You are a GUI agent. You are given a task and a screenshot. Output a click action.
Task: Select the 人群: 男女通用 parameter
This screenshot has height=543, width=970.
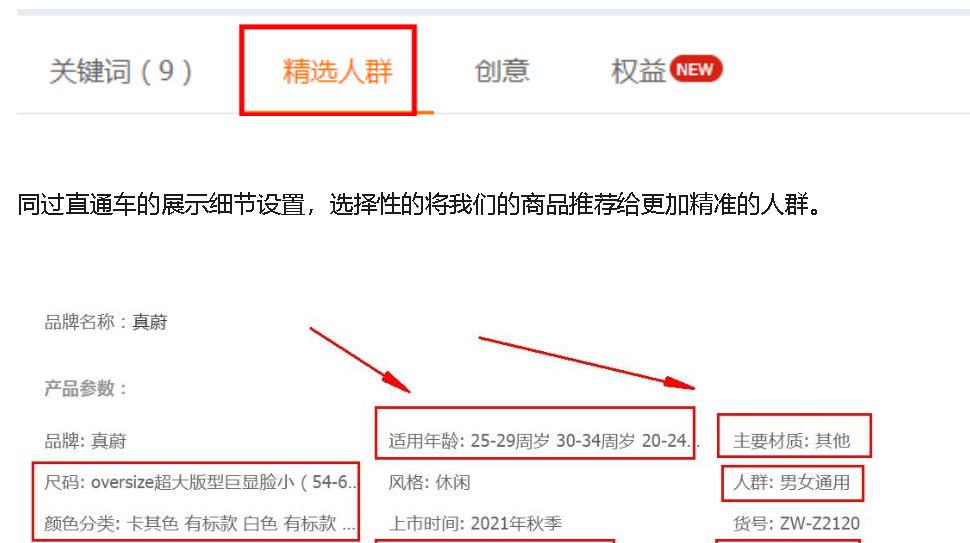[x=791, y=482]
